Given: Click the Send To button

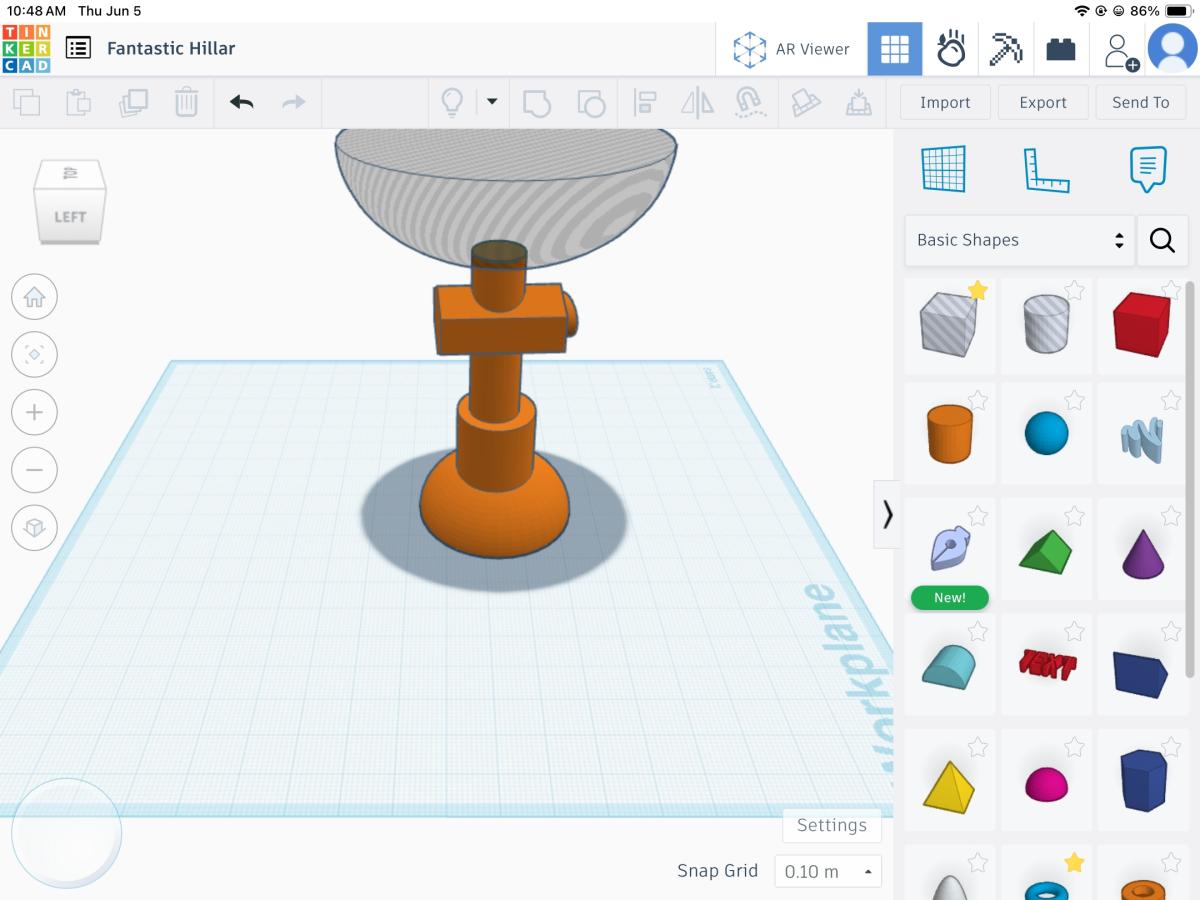Looking at the screenshot, I should click(x=1140, y=102).
